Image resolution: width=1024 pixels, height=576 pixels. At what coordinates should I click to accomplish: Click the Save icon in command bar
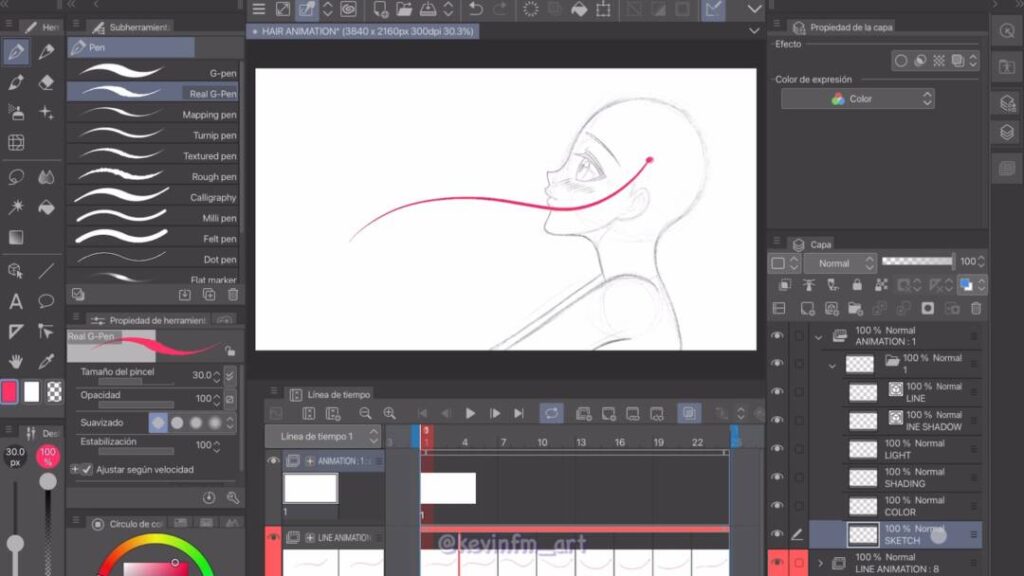click(x=428, y=9)
